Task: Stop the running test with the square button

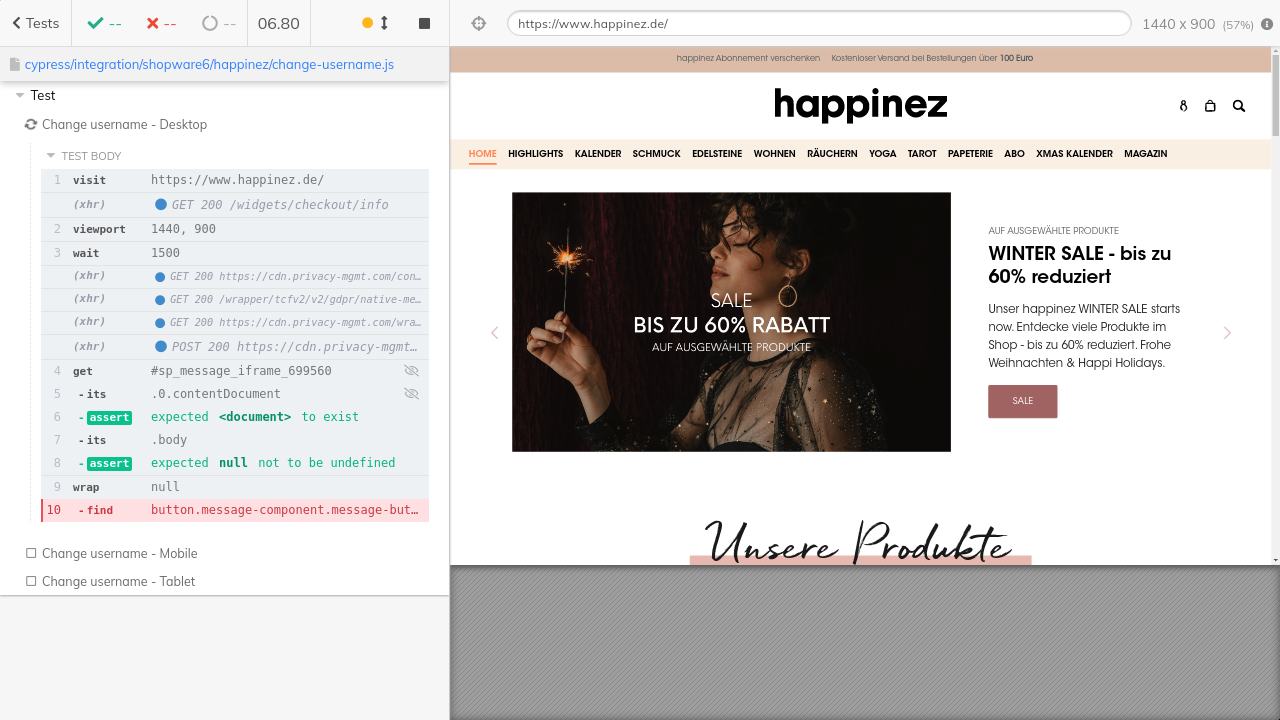Action: (424, 23)
